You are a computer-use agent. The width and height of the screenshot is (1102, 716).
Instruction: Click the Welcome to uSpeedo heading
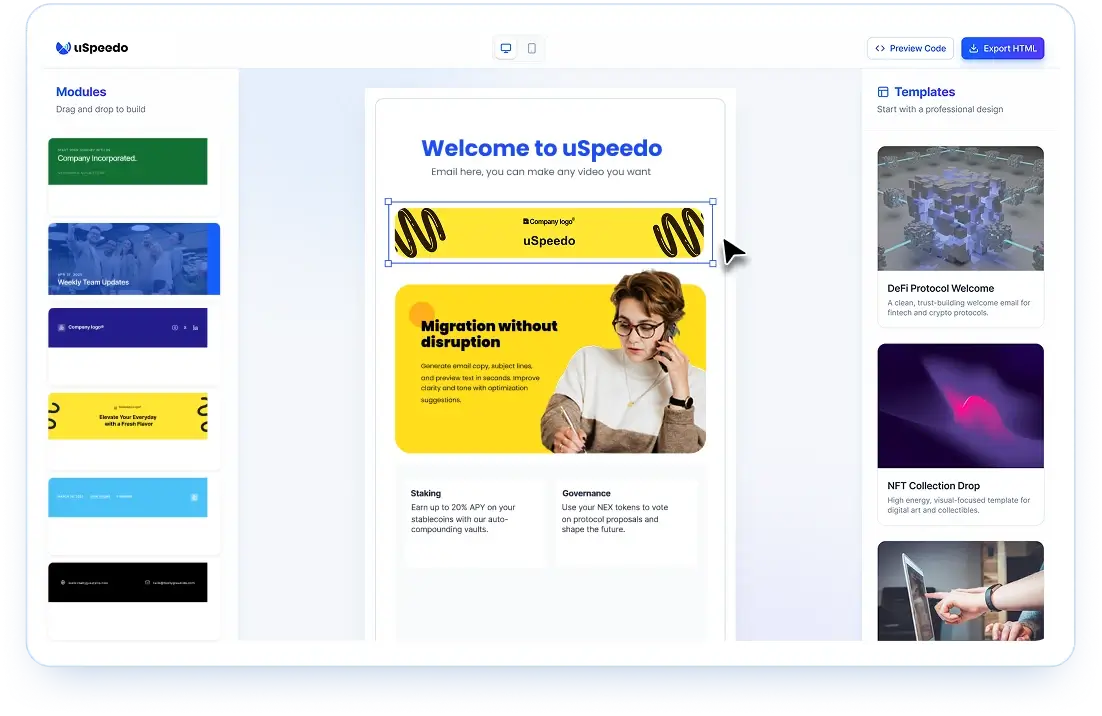pos(541,147)
